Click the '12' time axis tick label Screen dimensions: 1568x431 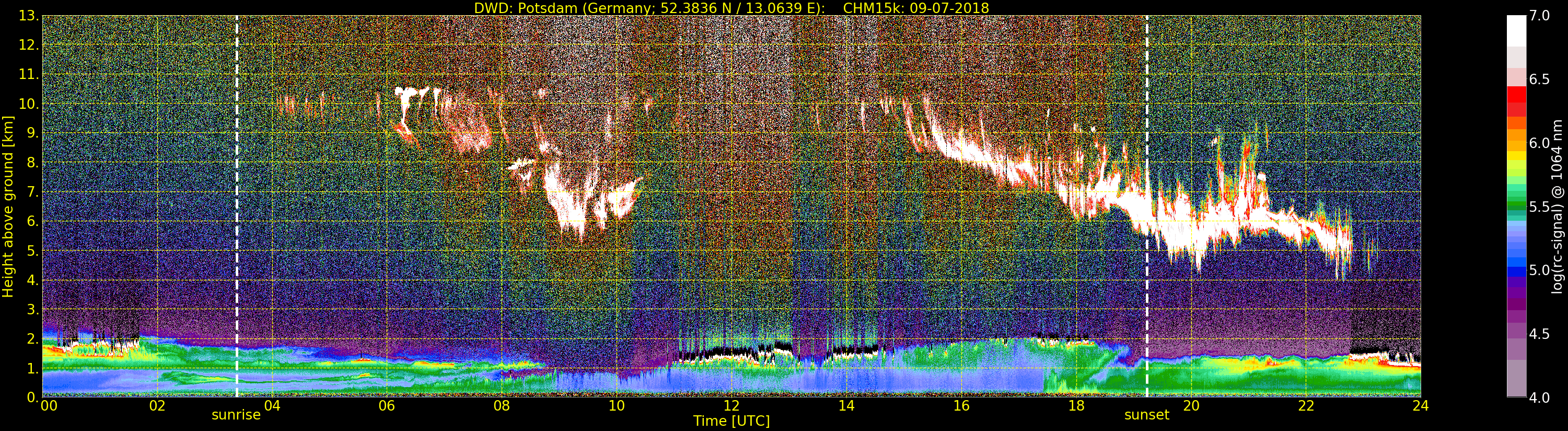pyautogui.click(x=731, y=406)
